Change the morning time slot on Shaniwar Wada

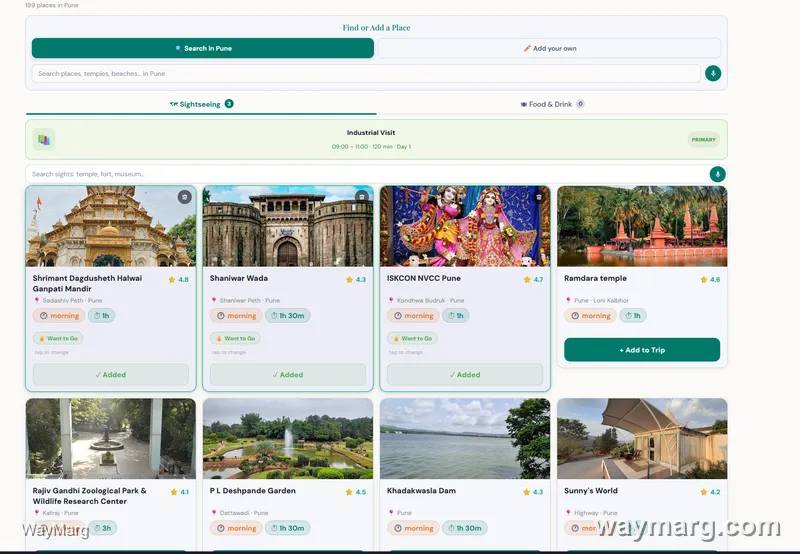click(x=236, y=316)
